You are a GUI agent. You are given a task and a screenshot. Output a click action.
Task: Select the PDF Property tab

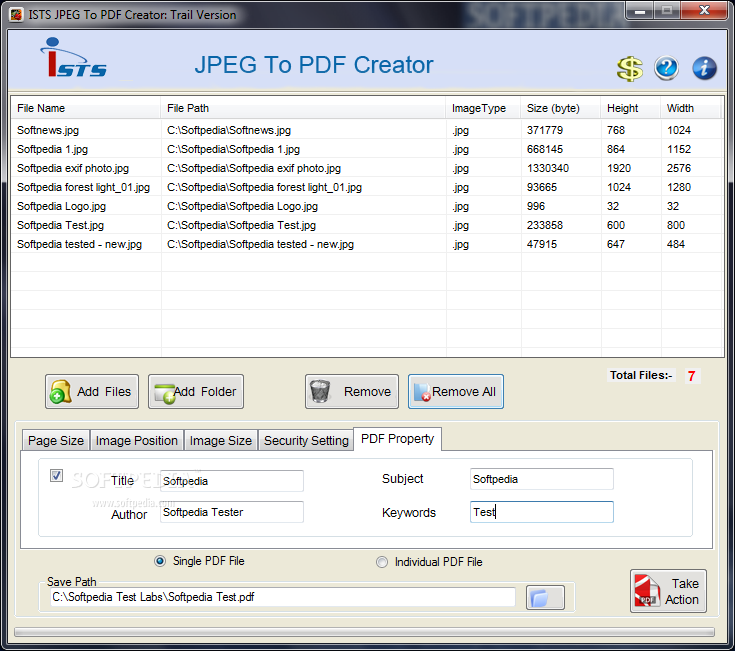coord(398,439)
